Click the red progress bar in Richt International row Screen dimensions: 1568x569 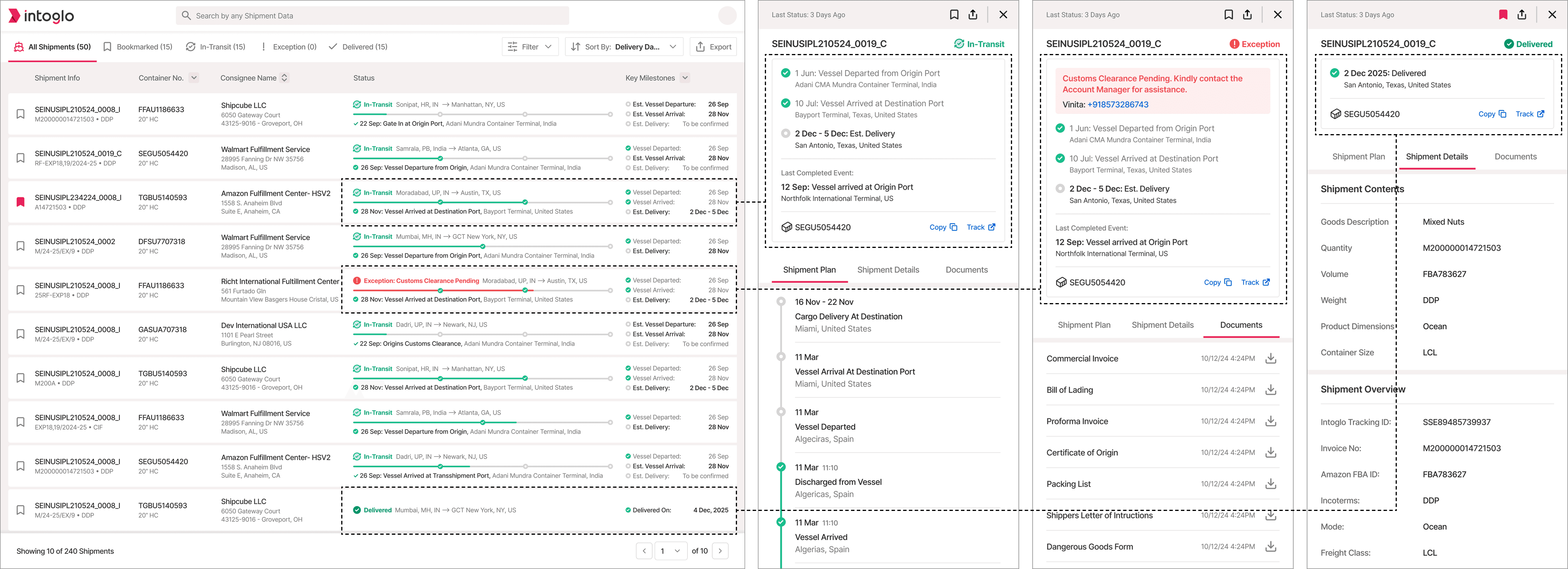483,290
